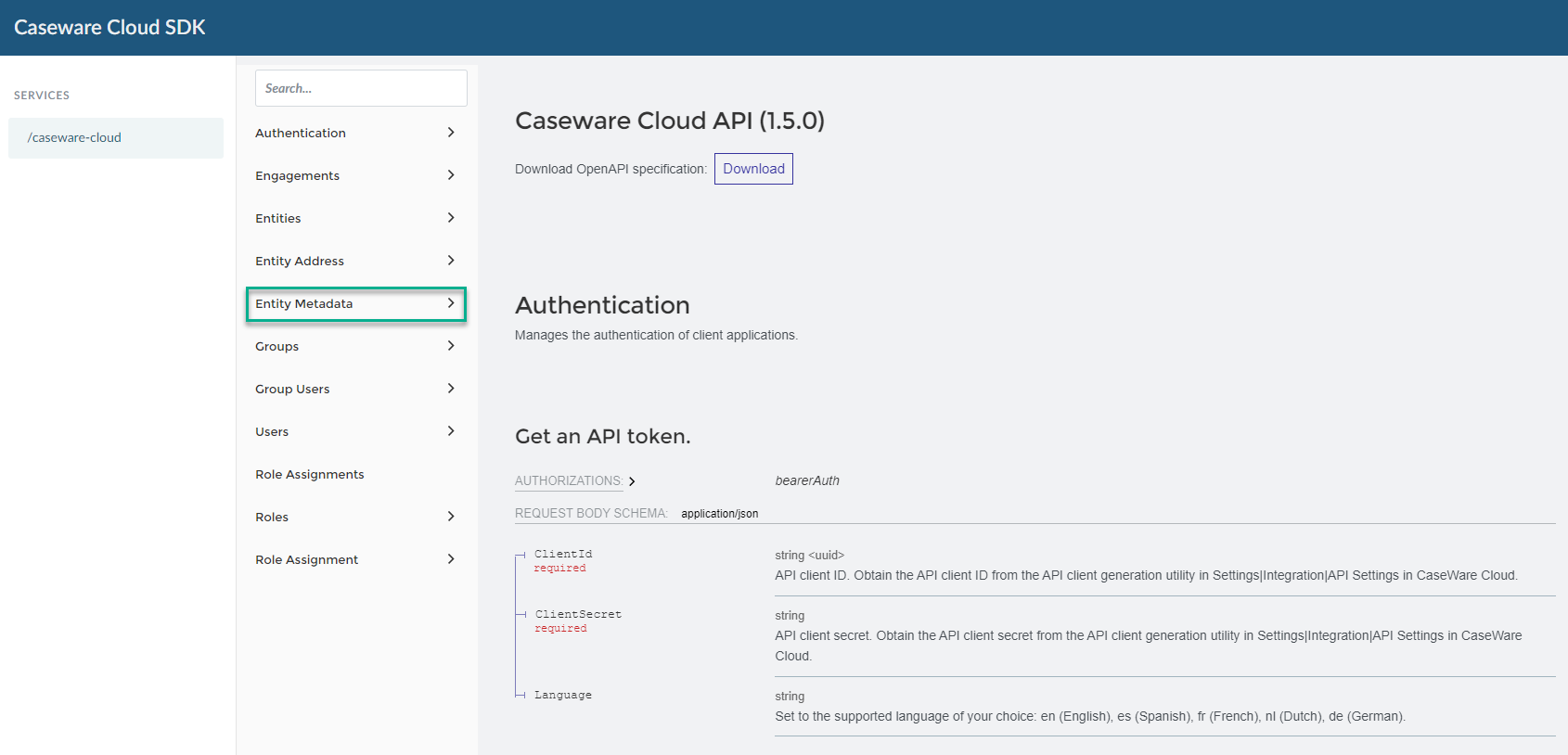This screenshot has width=1568, height=755.
Task: Click the required label under ClientId
Action: pos(560,569)
